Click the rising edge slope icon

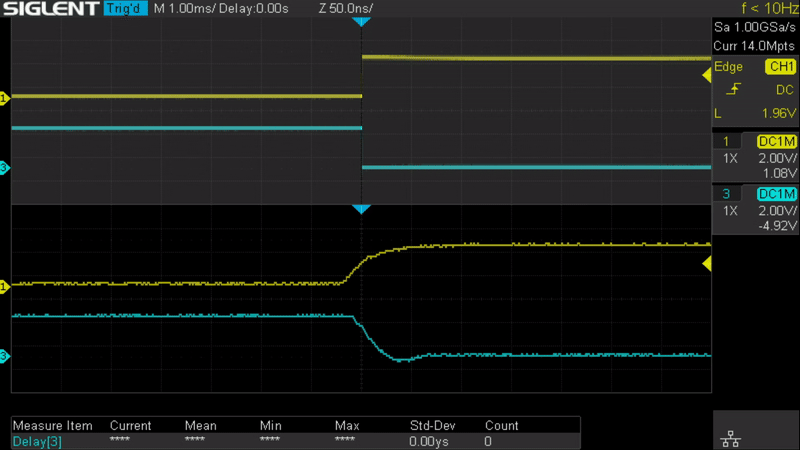[x=736, y=90]
